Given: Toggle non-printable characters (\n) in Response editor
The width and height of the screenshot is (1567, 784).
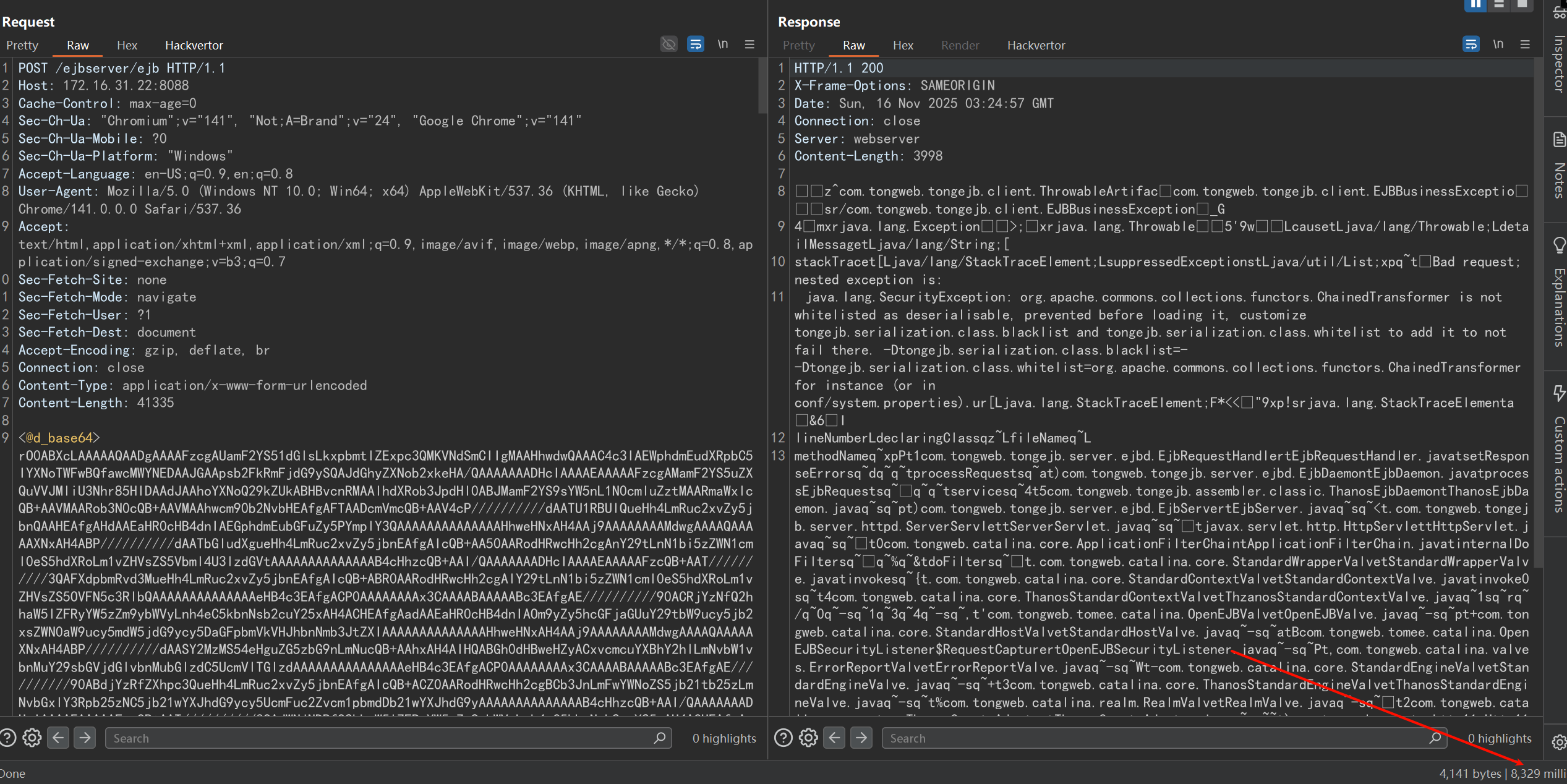Looking at the screenshot, I should tap(1498, 45).
